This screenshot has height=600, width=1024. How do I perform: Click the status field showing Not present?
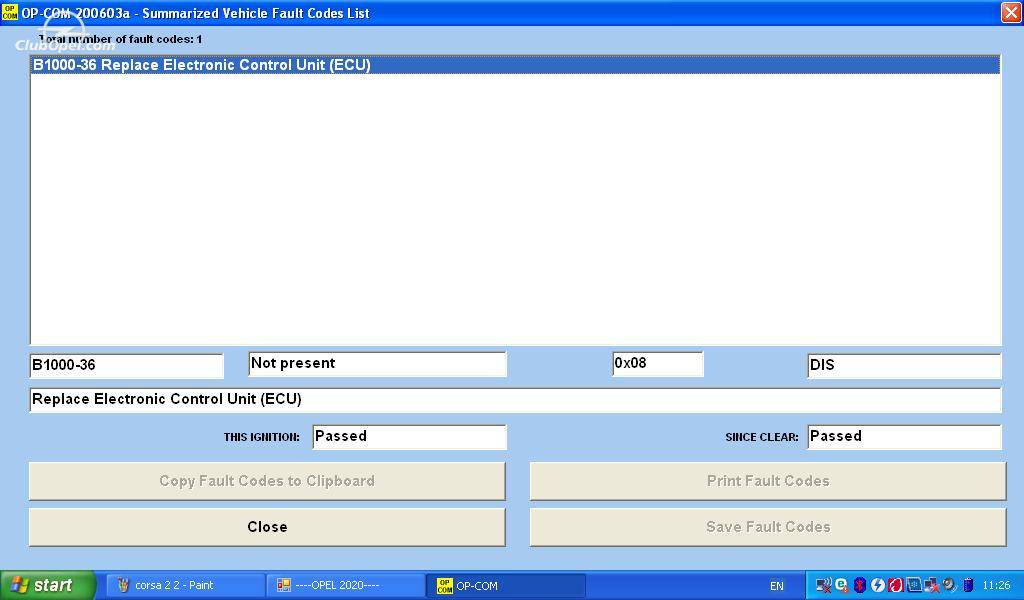coord(377,364)
